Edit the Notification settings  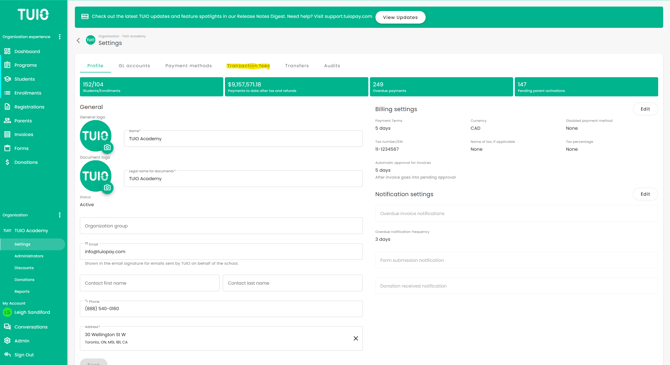click(x=645, y=194)
